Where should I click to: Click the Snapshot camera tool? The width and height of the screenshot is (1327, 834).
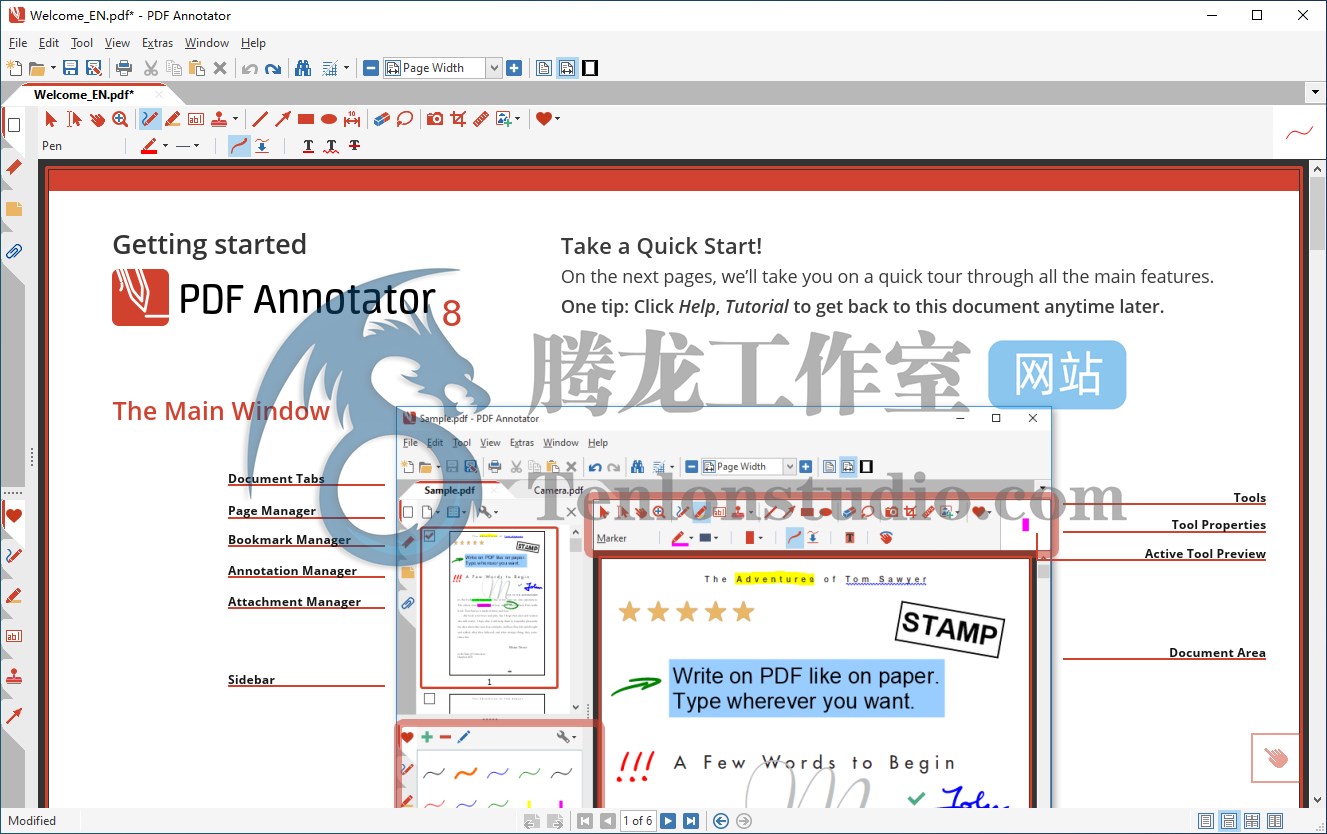[x=435, y=119]
